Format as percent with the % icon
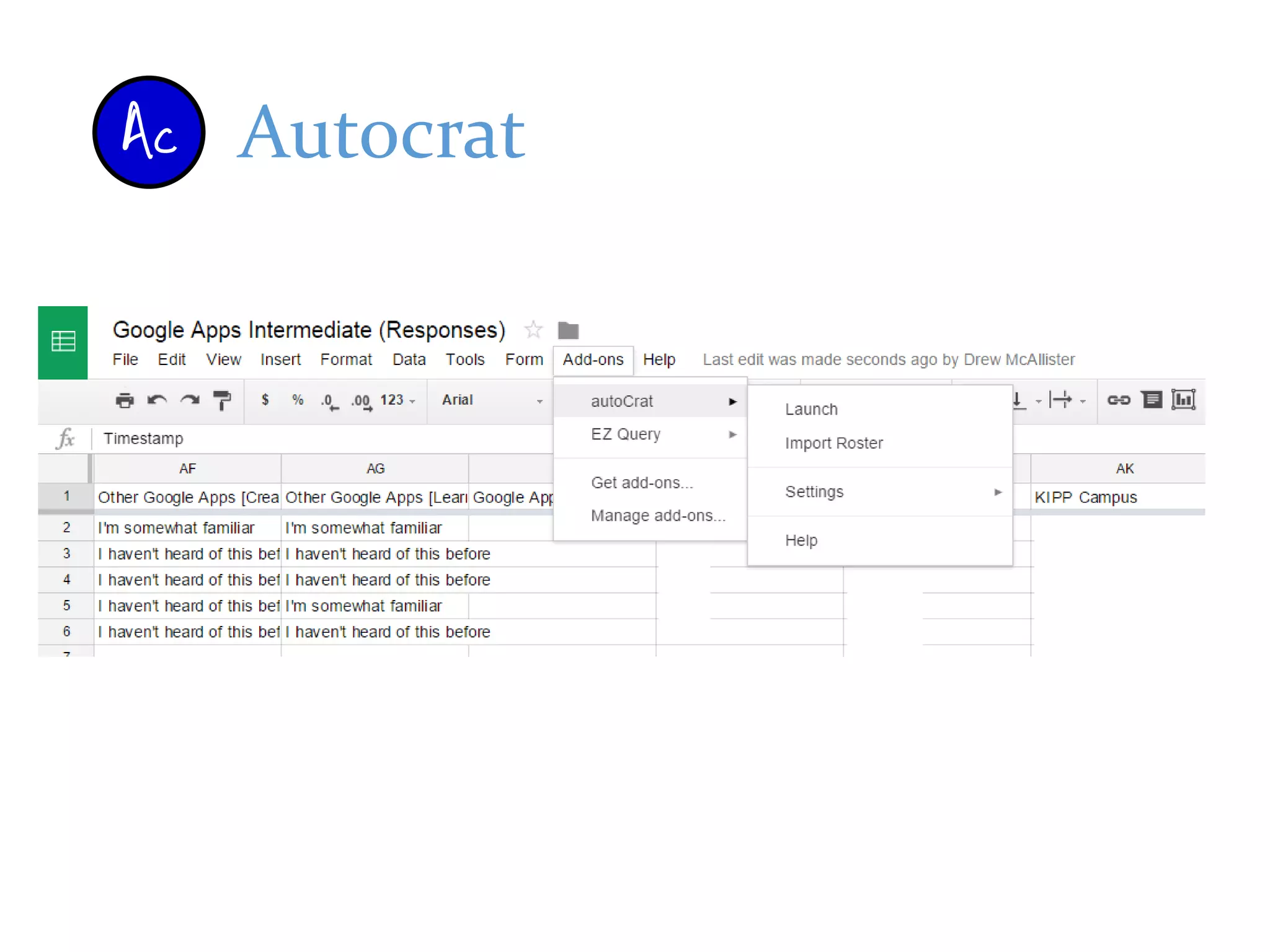Viewport: 1270px width, 952px height. [x=298, y=400]
